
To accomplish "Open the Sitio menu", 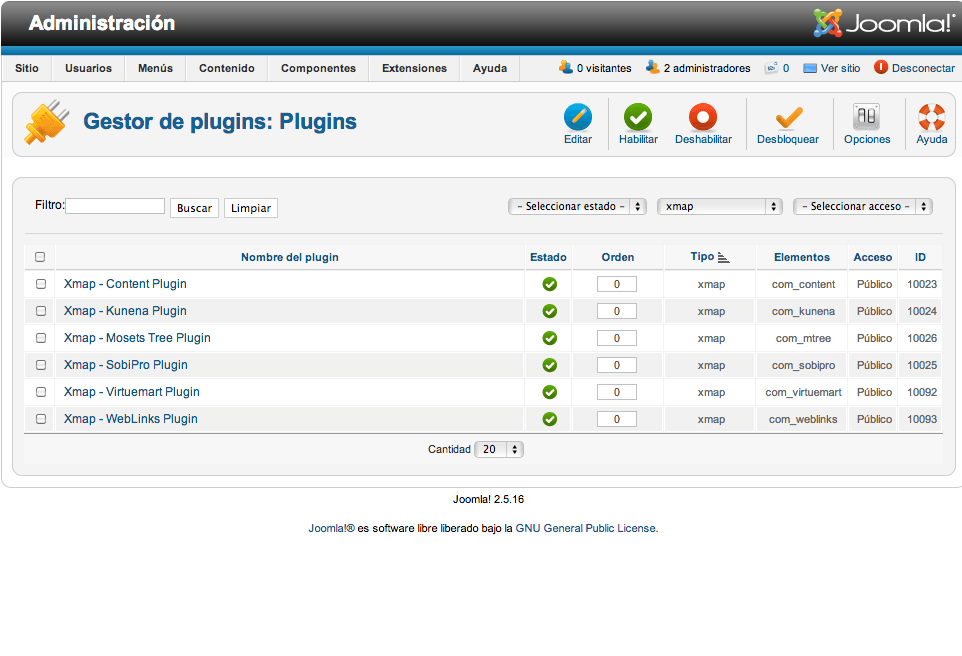I will (27, 68).
